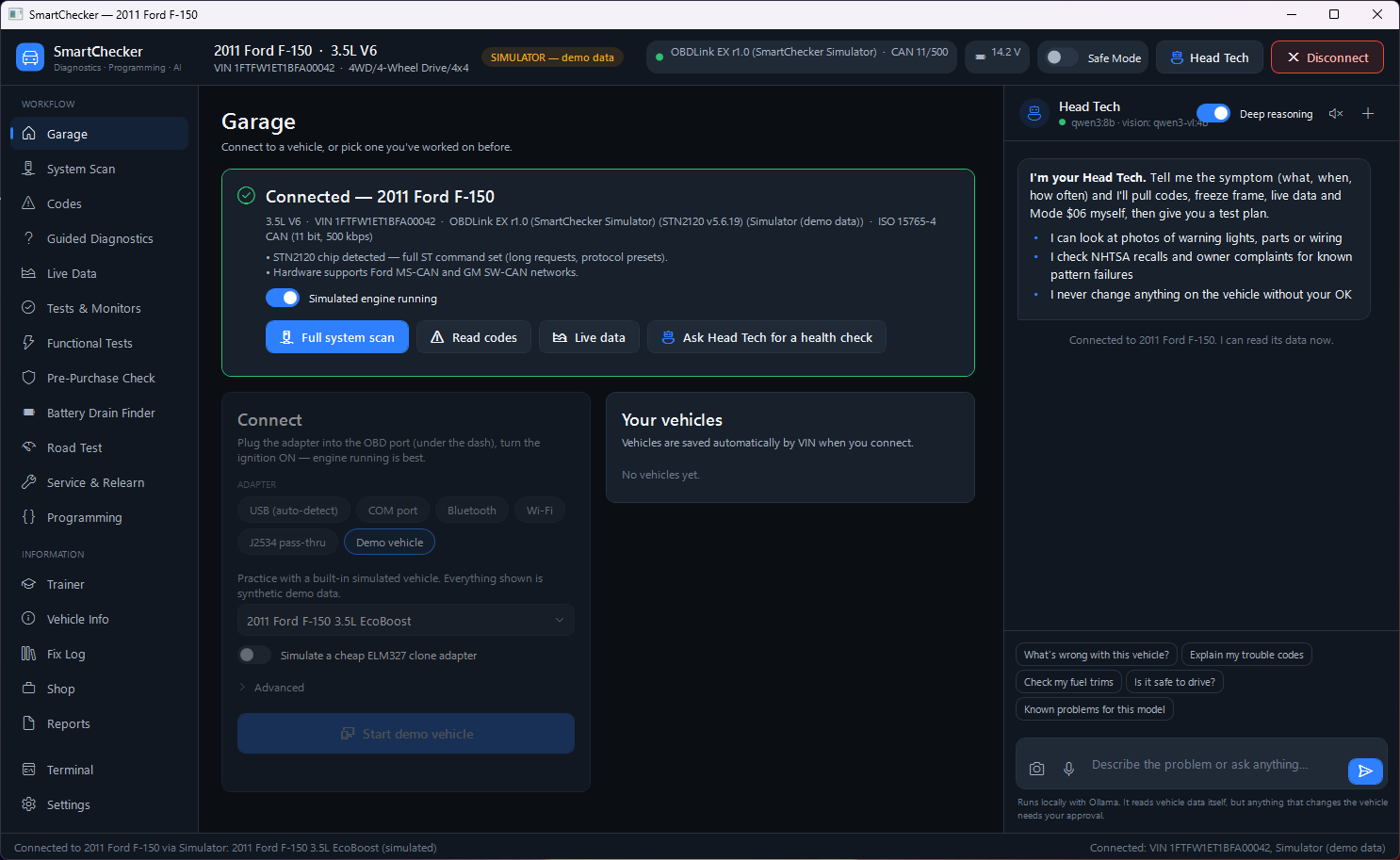Open the 2011 Ford F-150 3.5L EcoBoost dropdown
The width and height of the screenshot is (1400, 860).
[406, 621]
